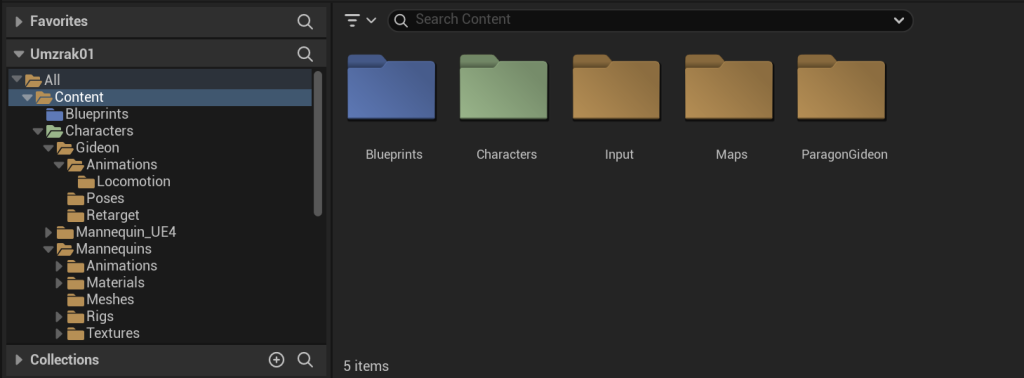Expand the Favorites section
The image size is (1024, 378).
point(19,22)
